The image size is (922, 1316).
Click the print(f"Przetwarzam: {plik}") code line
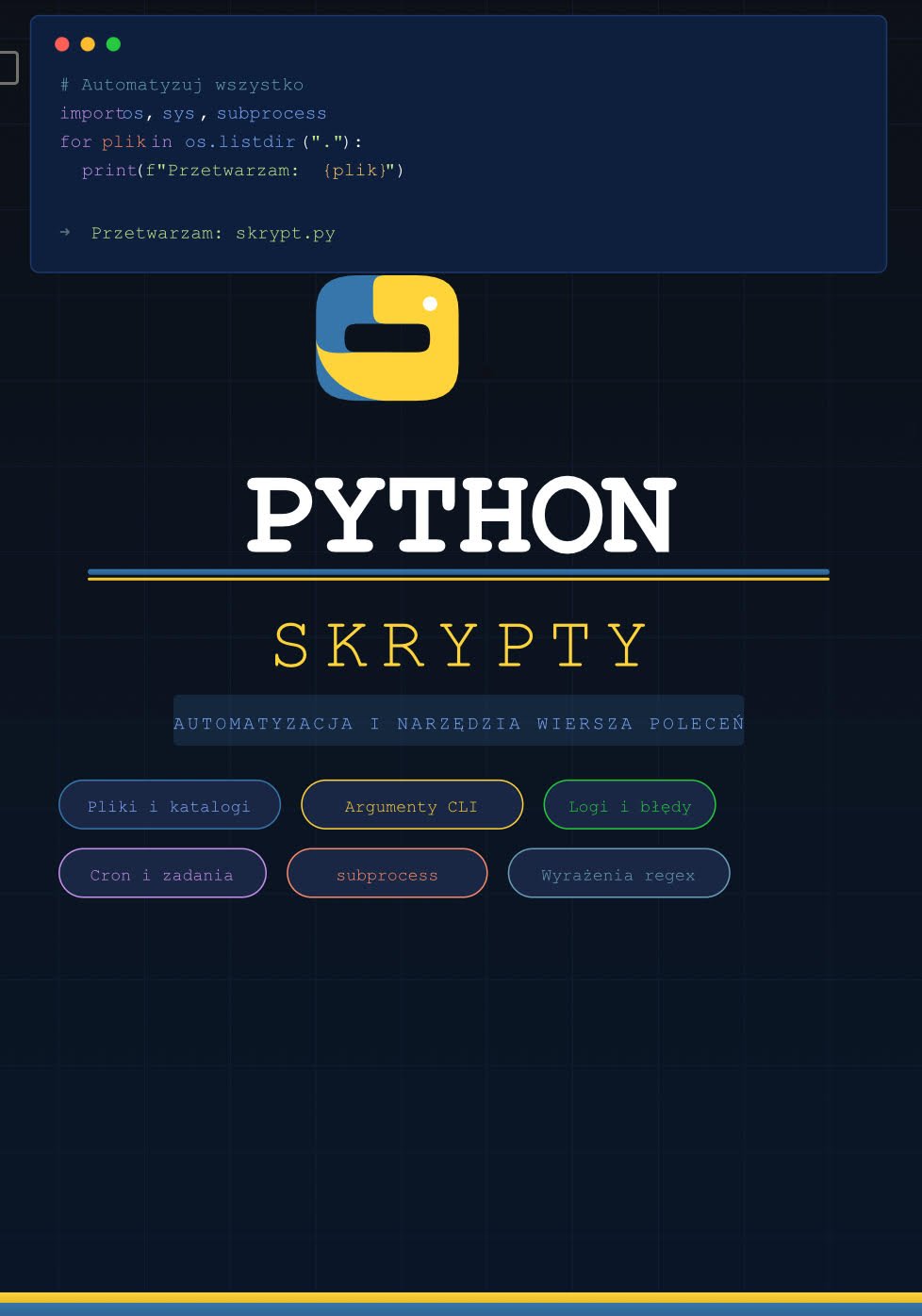point(242,171)
